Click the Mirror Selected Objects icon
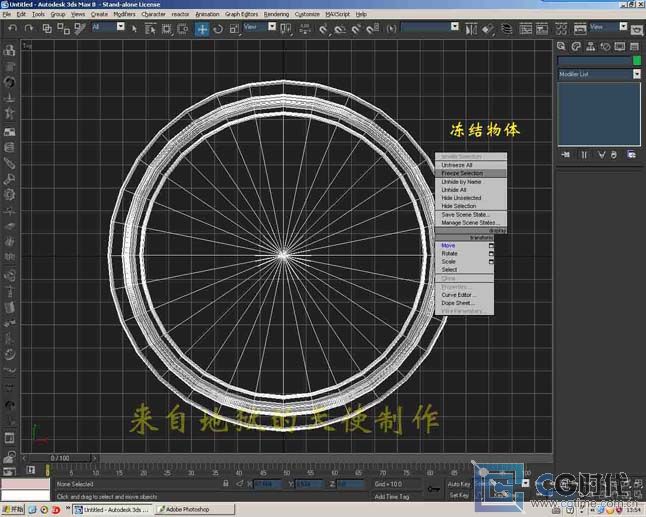 pos(471,29)
